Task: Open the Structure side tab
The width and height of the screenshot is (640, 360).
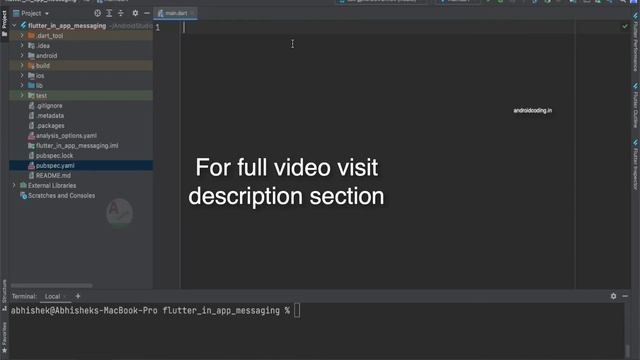Action: (x=4, y=295)
